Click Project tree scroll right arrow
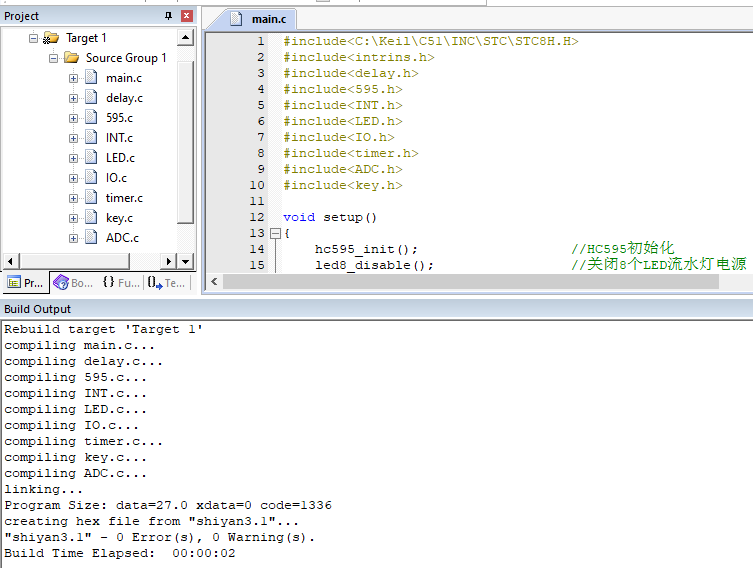Image resolution: width=753 pixels, height=568 pixels. 168,262
